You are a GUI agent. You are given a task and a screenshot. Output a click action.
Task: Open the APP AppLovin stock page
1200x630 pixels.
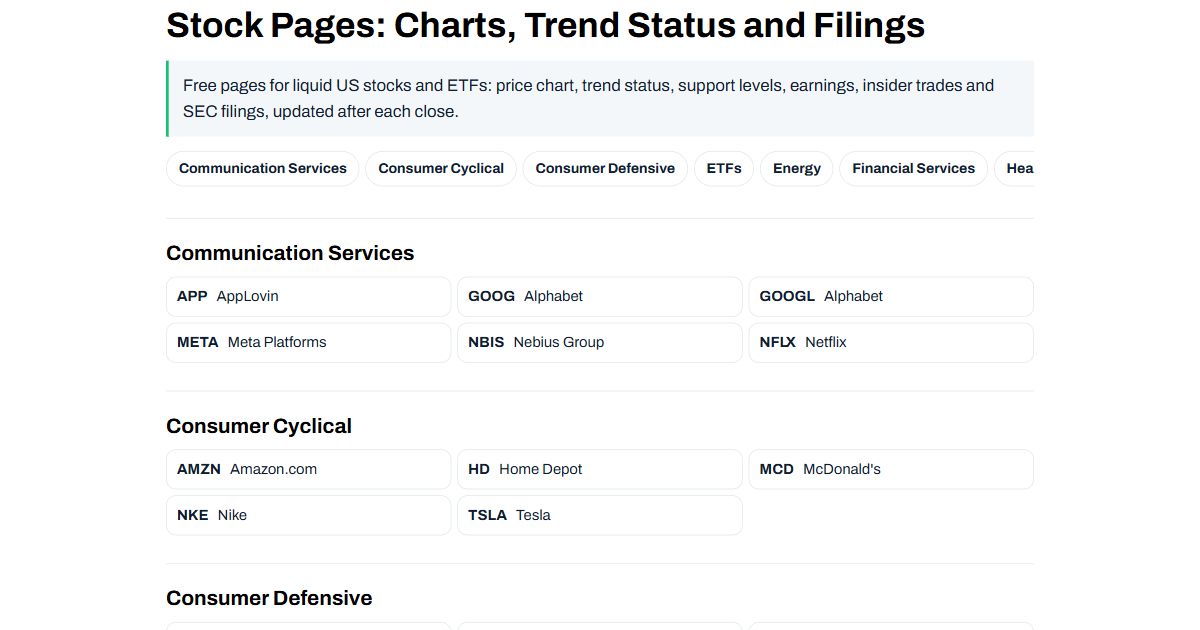tap(309, 297)
